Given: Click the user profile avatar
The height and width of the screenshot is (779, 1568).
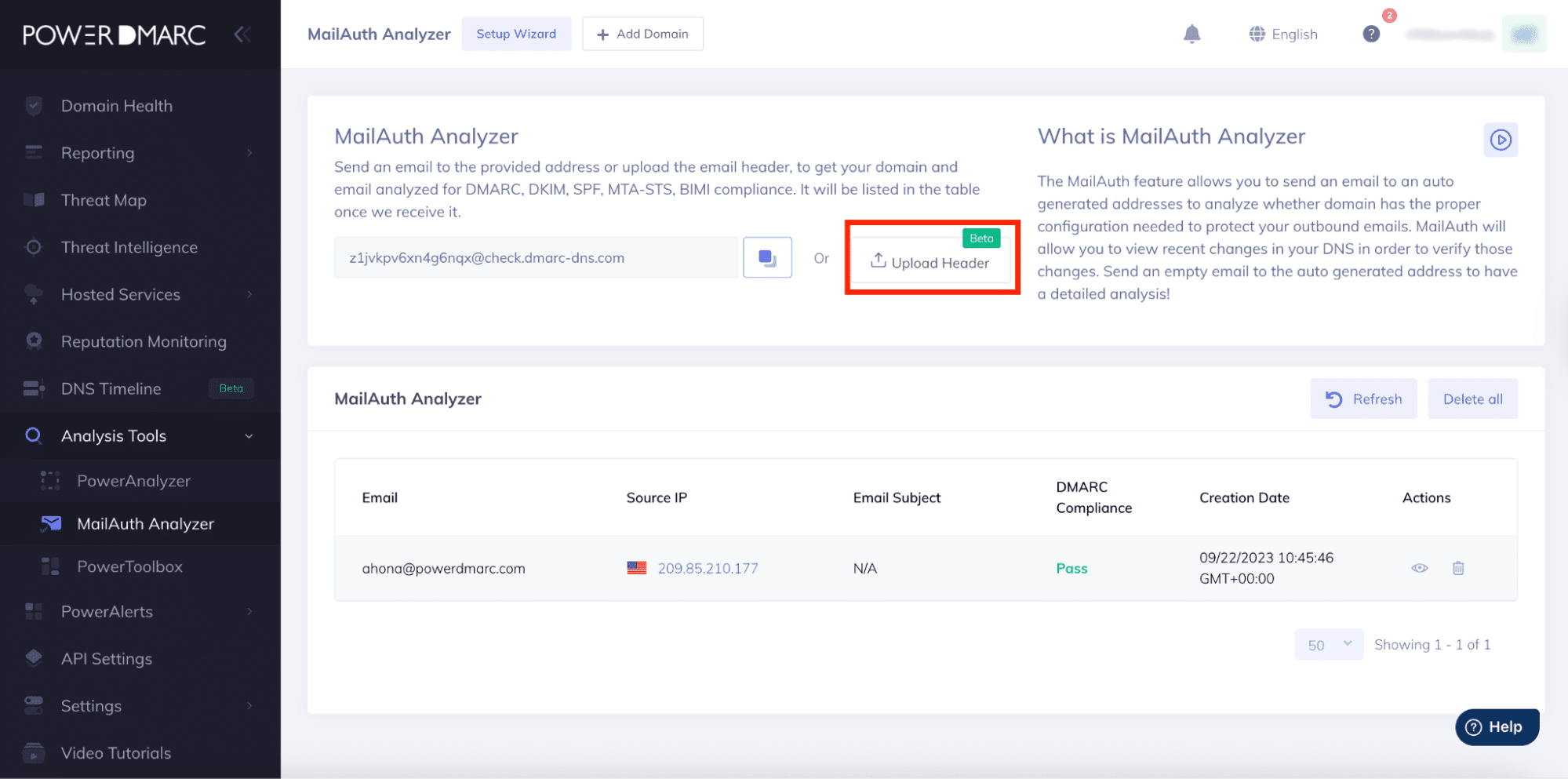Looking at the screenshot, I should (1523, 35).
